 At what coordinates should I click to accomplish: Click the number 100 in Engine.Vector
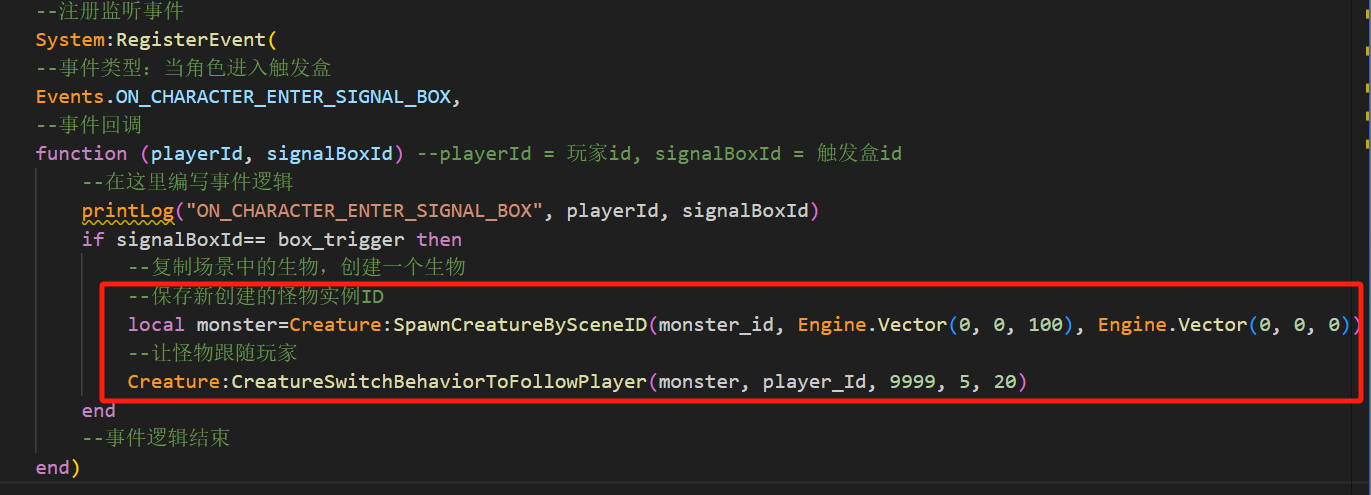1045,325
